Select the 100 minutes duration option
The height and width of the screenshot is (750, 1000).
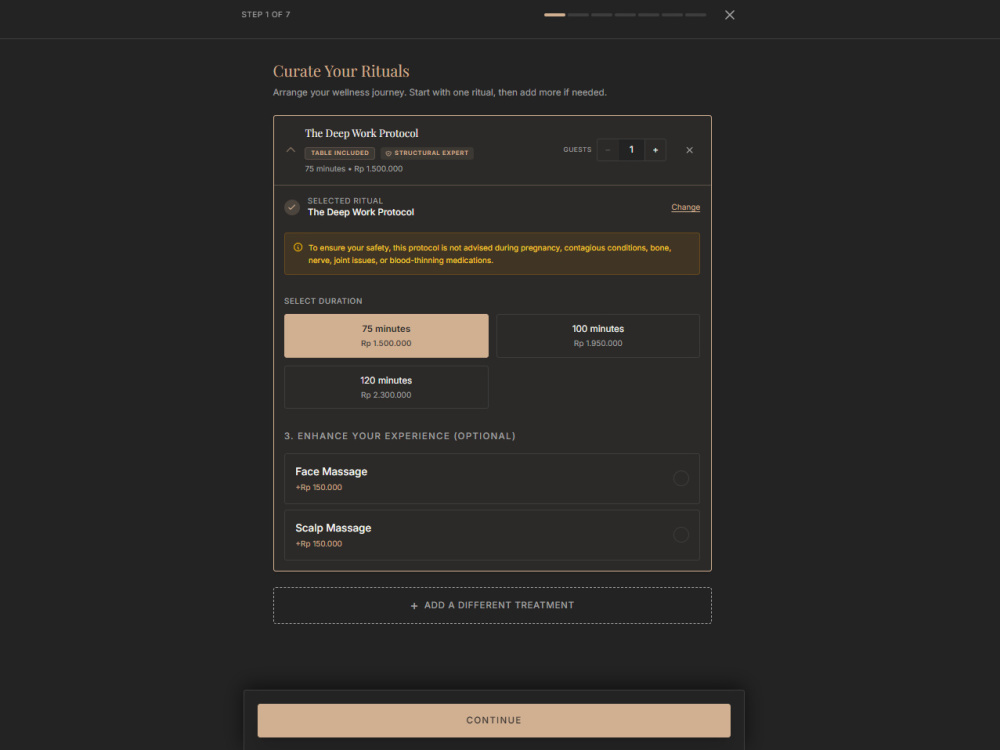tap(598, 335)
